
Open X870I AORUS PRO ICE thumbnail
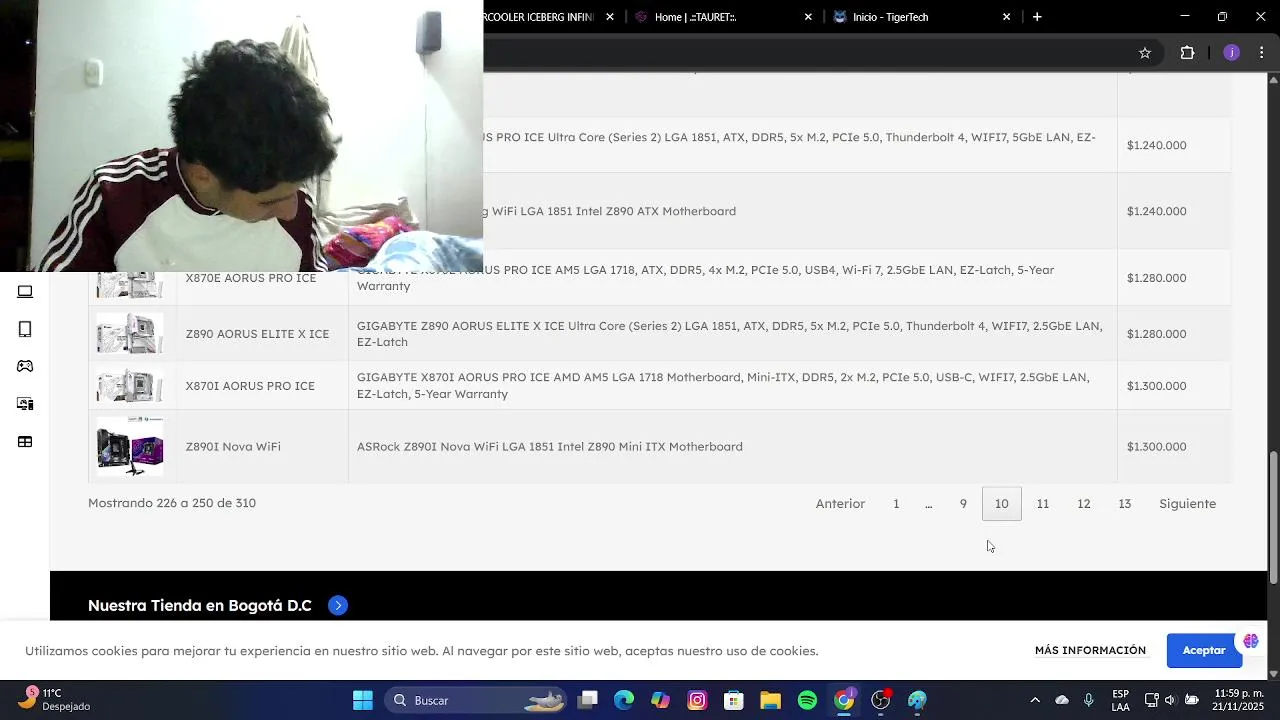130,386
